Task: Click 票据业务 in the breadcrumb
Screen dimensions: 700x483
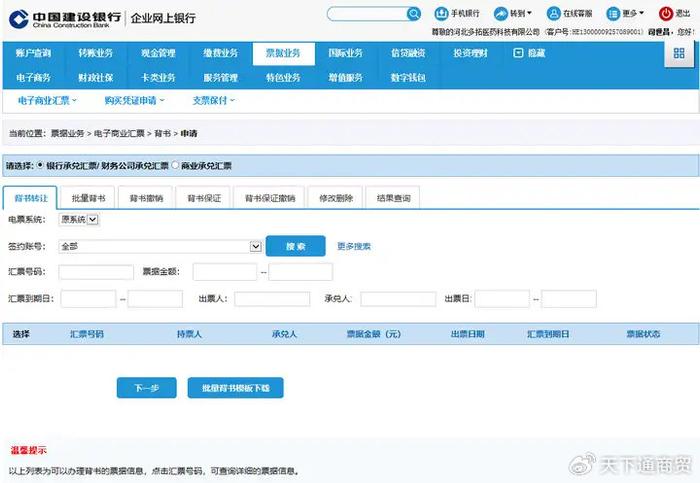Action: [x=67, y=133]
